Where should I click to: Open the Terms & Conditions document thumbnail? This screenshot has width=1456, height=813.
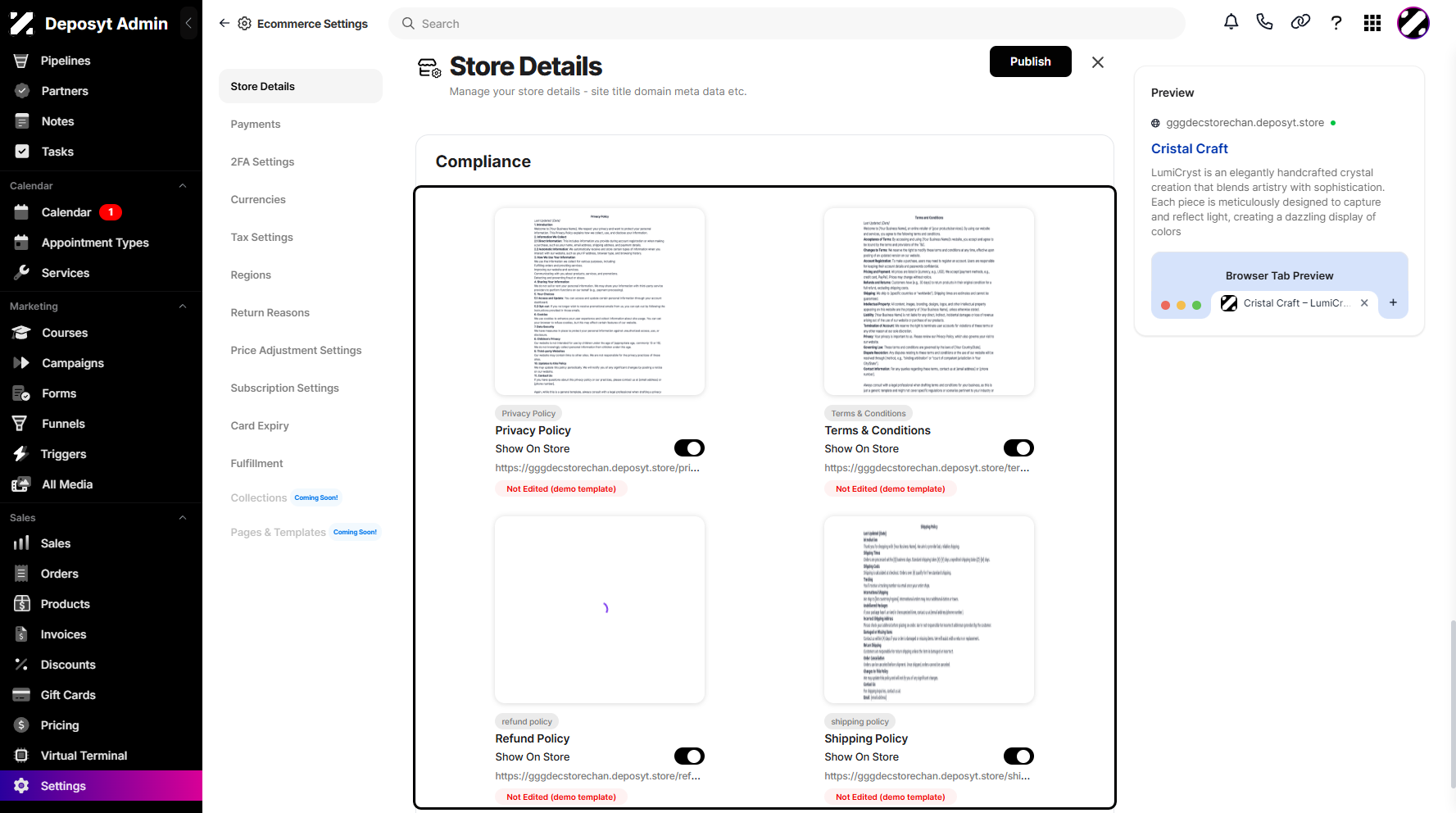[929, 302]
